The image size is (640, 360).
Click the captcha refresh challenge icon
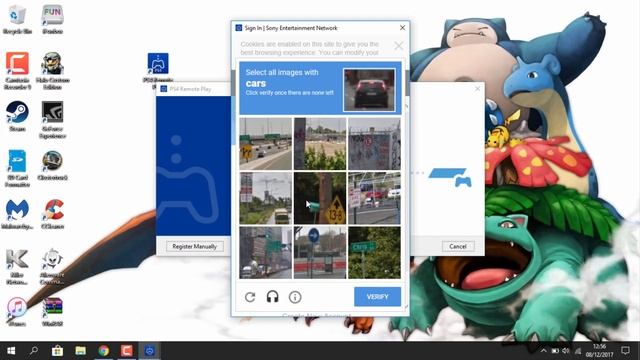[x=250, y=297]
